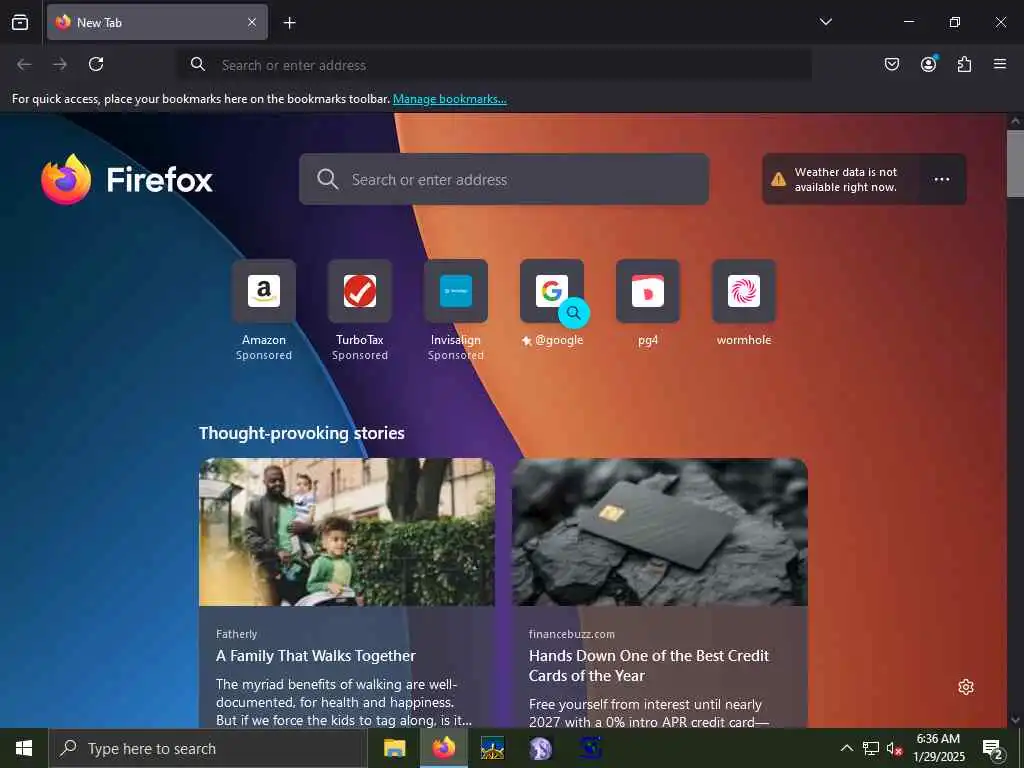Screen dimensions: 1024x768
Task: Click the Windows taskbar search box
Action: 208,748
